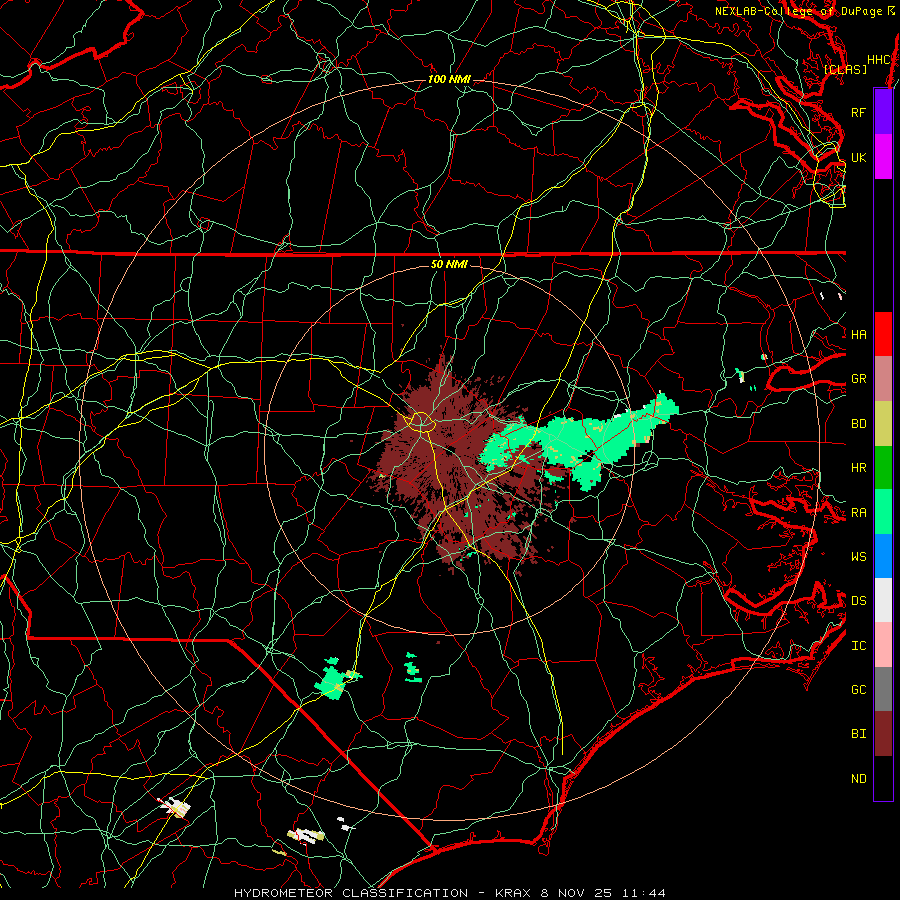Image resolution: width=900 pixels, height=900 pixels.
Task: Click the RA light green legend swatch
Action: (x=883, y=512)
